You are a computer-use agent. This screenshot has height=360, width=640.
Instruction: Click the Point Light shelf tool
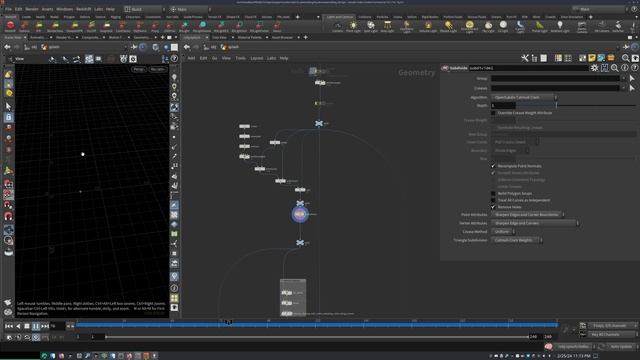[353, 27]
